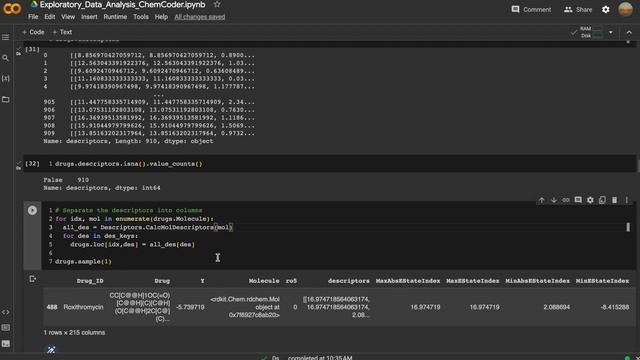The width and height of the screenshot is (640, 360).
Task: Open interactive table magic wand icon
Action: click(51, 350)
